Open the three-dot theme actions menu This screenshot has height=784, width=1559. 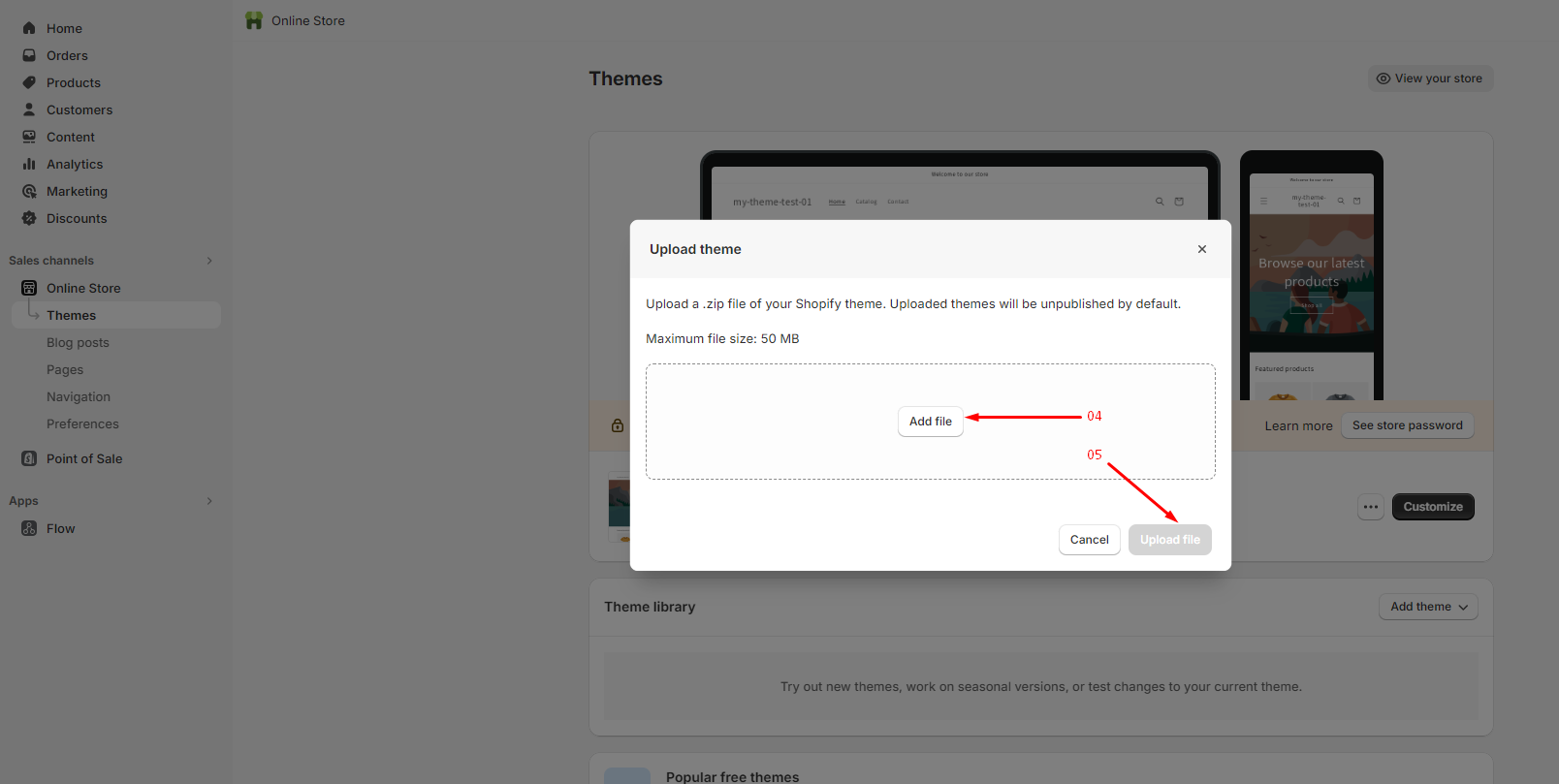tap(1370, 507)
